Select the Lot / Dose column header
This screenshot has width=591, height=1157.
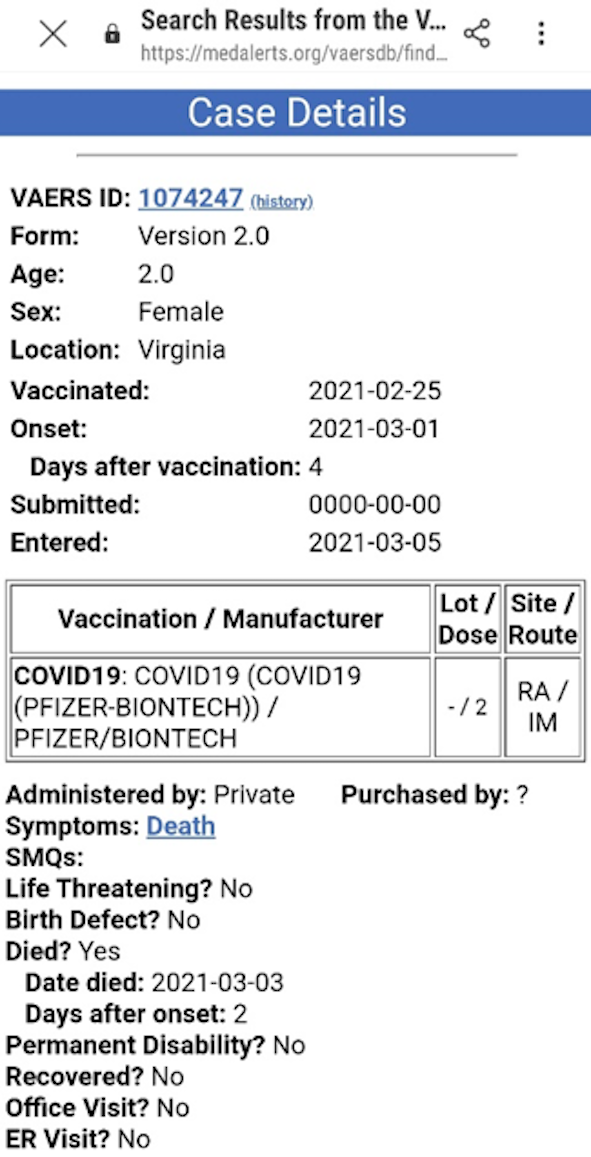(468, 618)
